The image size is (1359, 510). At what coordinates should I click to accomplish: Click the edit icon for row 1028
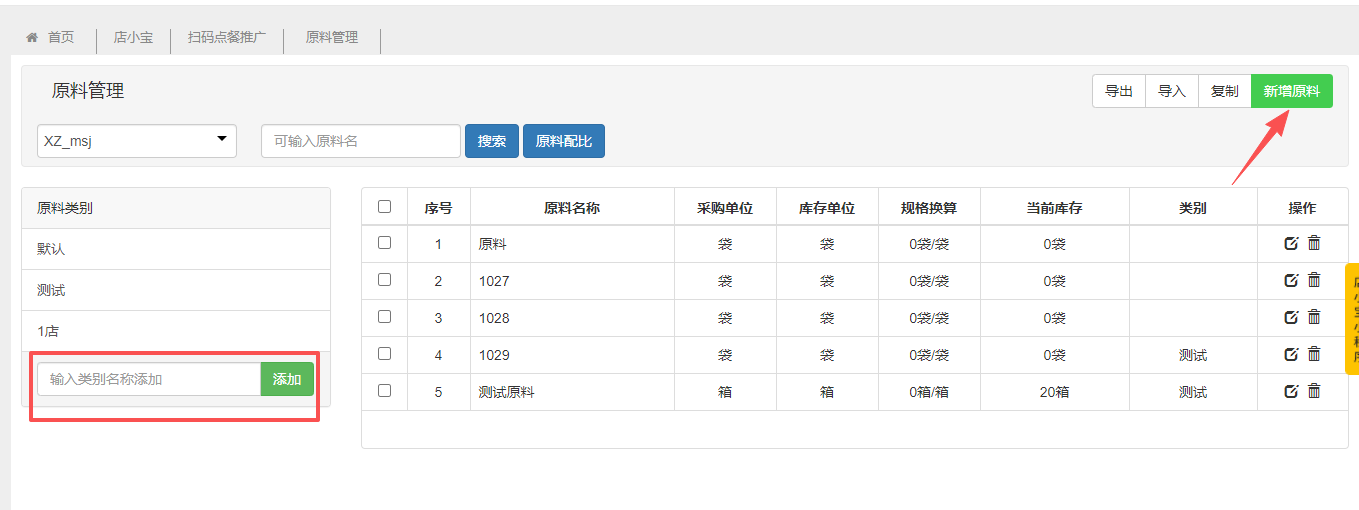point(1291,317)
